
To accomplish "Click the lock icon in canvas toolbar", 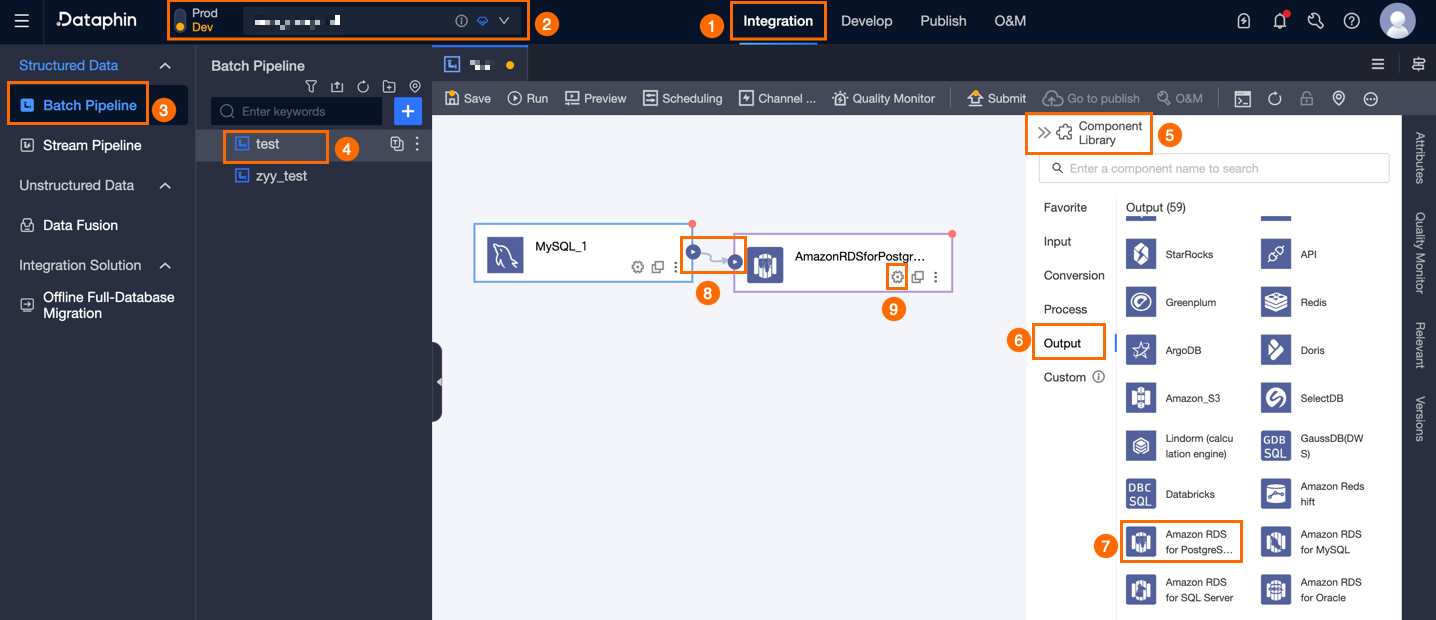I will 1307,98.
